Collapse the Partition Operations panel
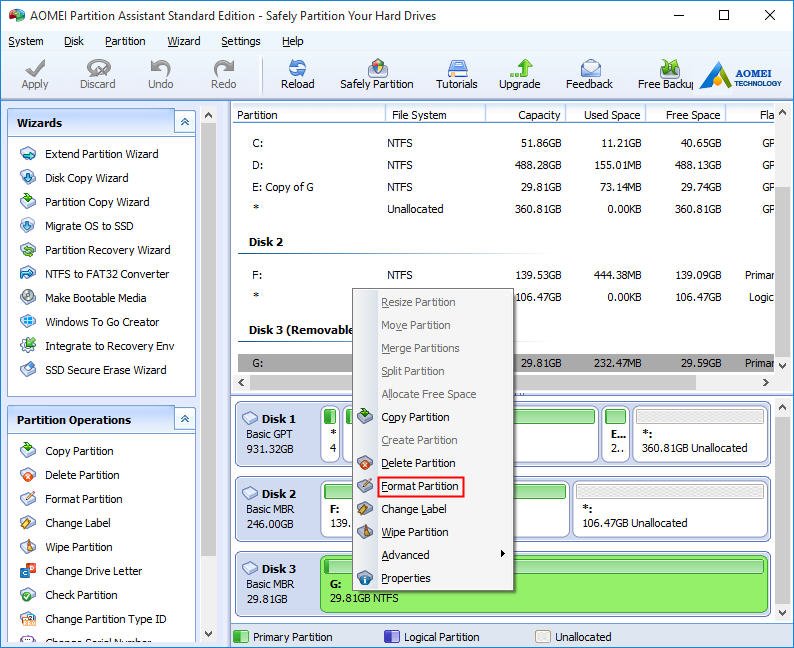The height and width of the screenshot is (648, 794). [185, 419]
